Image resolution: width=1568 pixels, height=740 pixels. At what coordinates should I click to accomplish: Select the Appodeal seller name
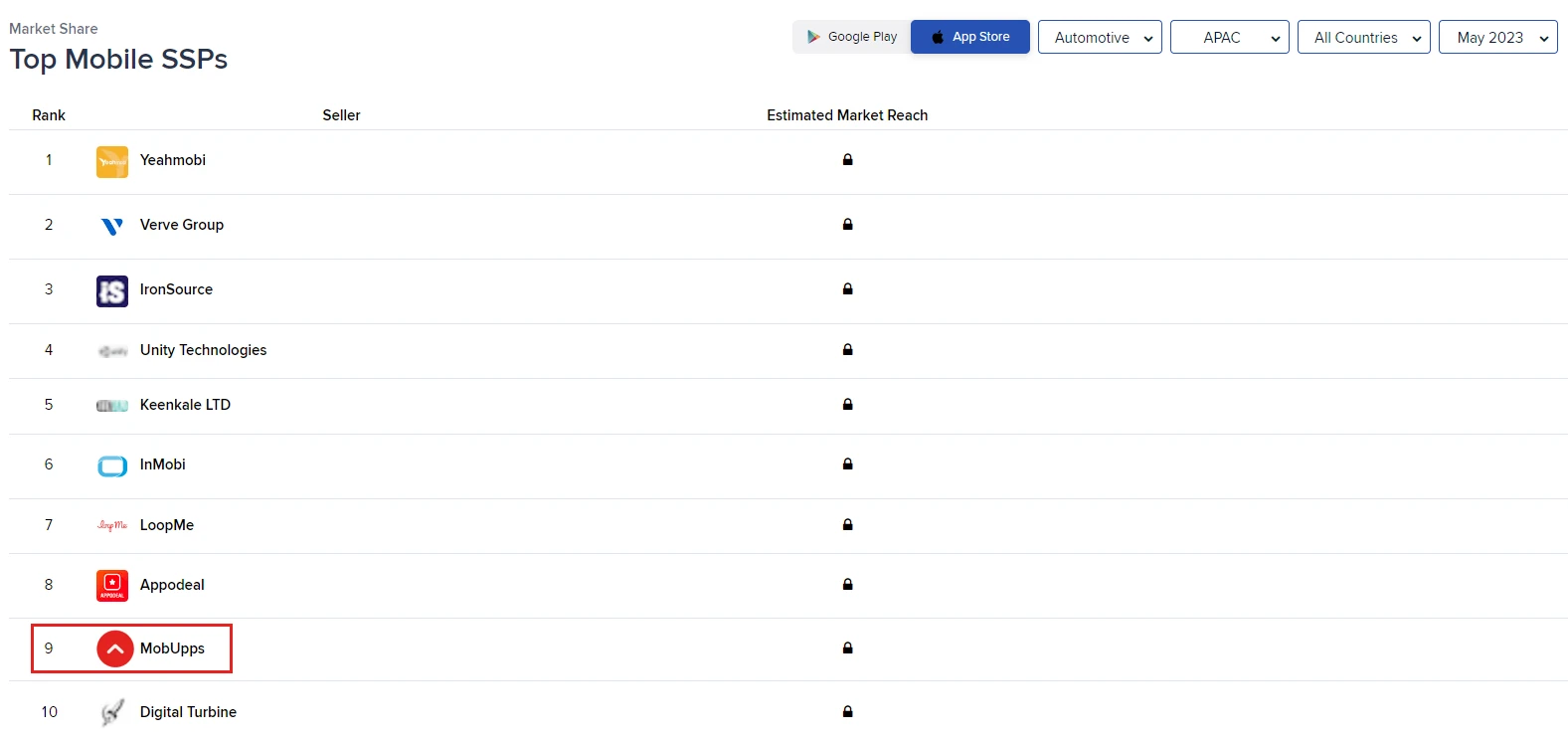pos(172,585)
